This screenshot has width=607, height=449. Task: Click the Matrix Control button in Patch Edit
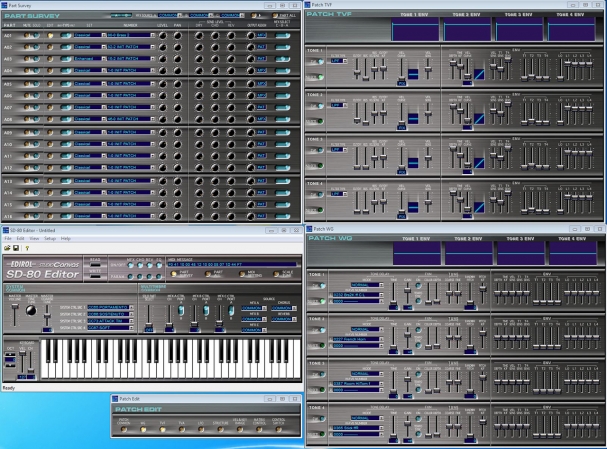coord(259,429)
